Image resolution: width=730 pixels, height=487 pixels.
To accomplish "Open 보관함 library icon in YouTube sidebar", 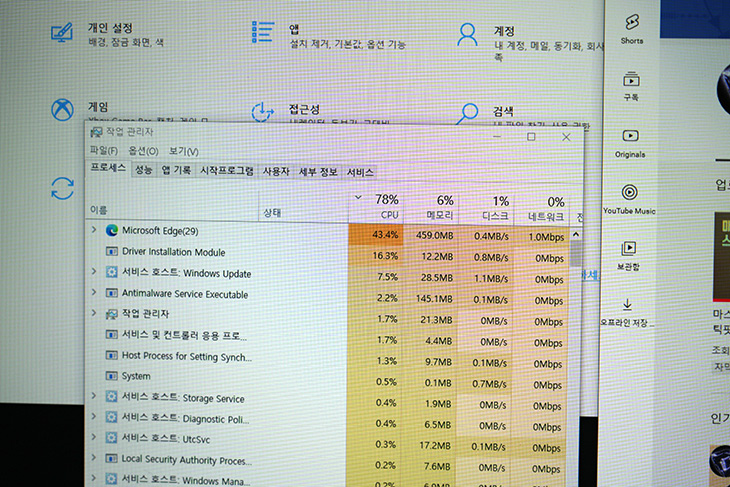I will pos(629,248).
